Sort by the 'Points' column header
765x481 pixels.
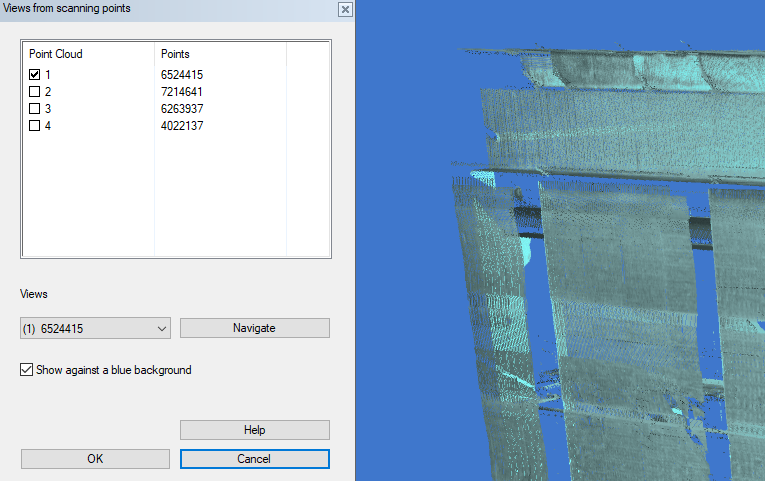[220, 54]
